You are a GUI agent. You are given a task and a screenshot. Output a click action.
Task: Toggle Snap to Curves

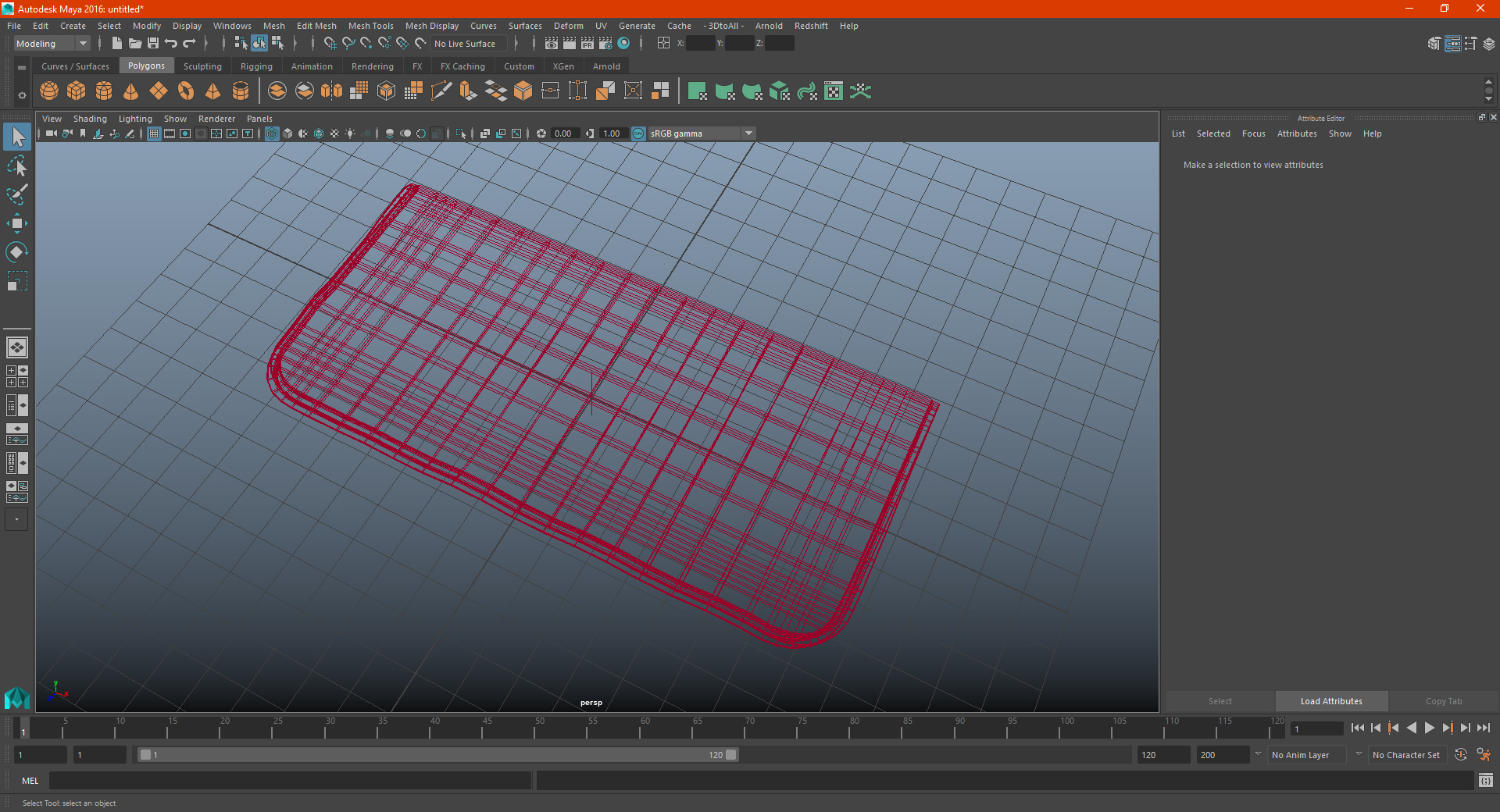(x=348, y=43)
